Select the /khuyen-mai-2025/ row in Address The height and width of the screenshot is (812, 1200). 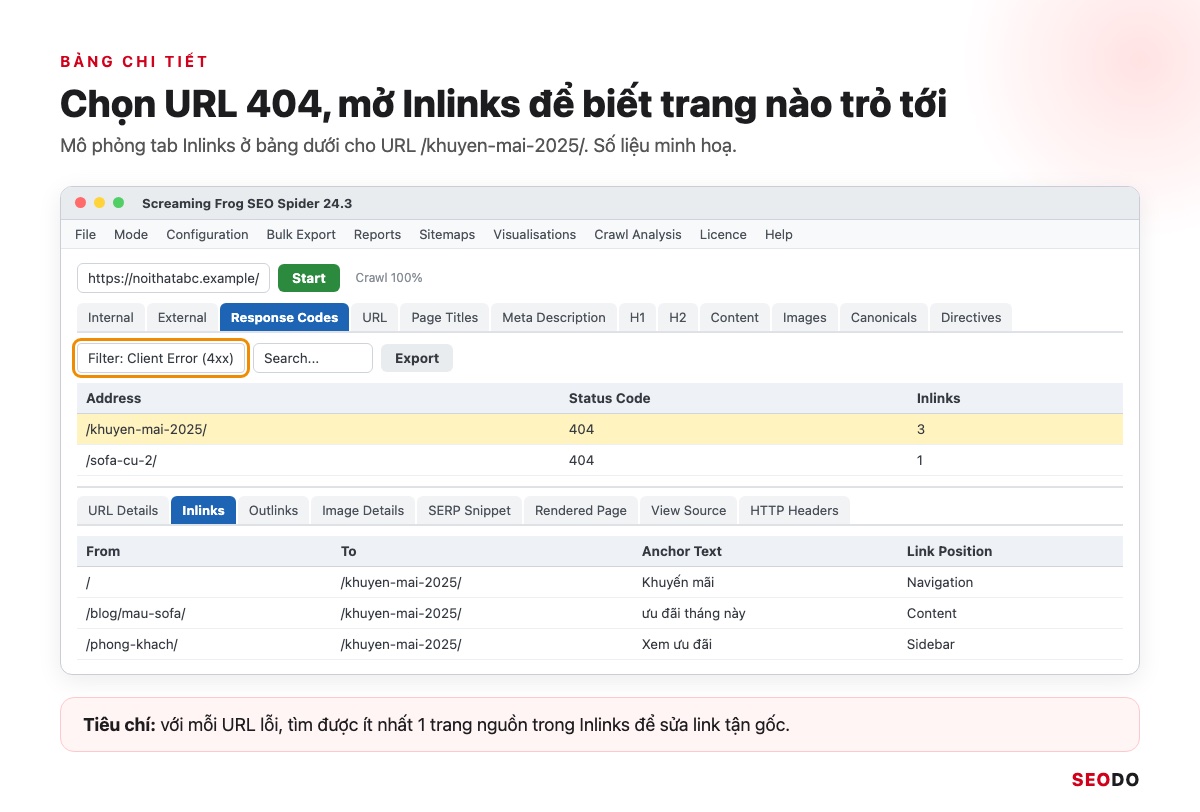[600, 429]
